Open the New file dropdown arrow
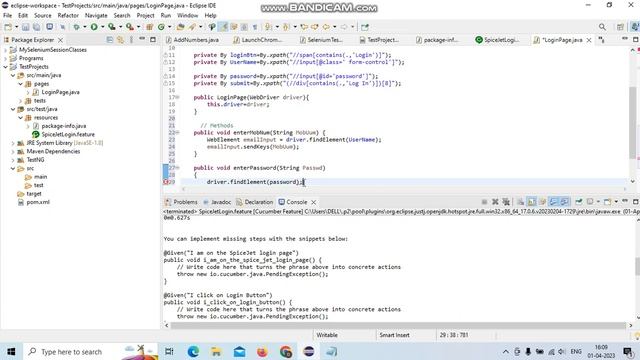The height and width of the screenshot is (360, 640). point(16,27)
